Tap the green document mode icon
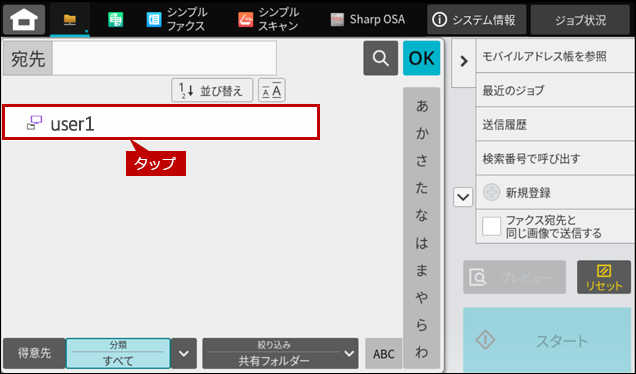Viewport: 636px width, 374px height. click(116, 19)
